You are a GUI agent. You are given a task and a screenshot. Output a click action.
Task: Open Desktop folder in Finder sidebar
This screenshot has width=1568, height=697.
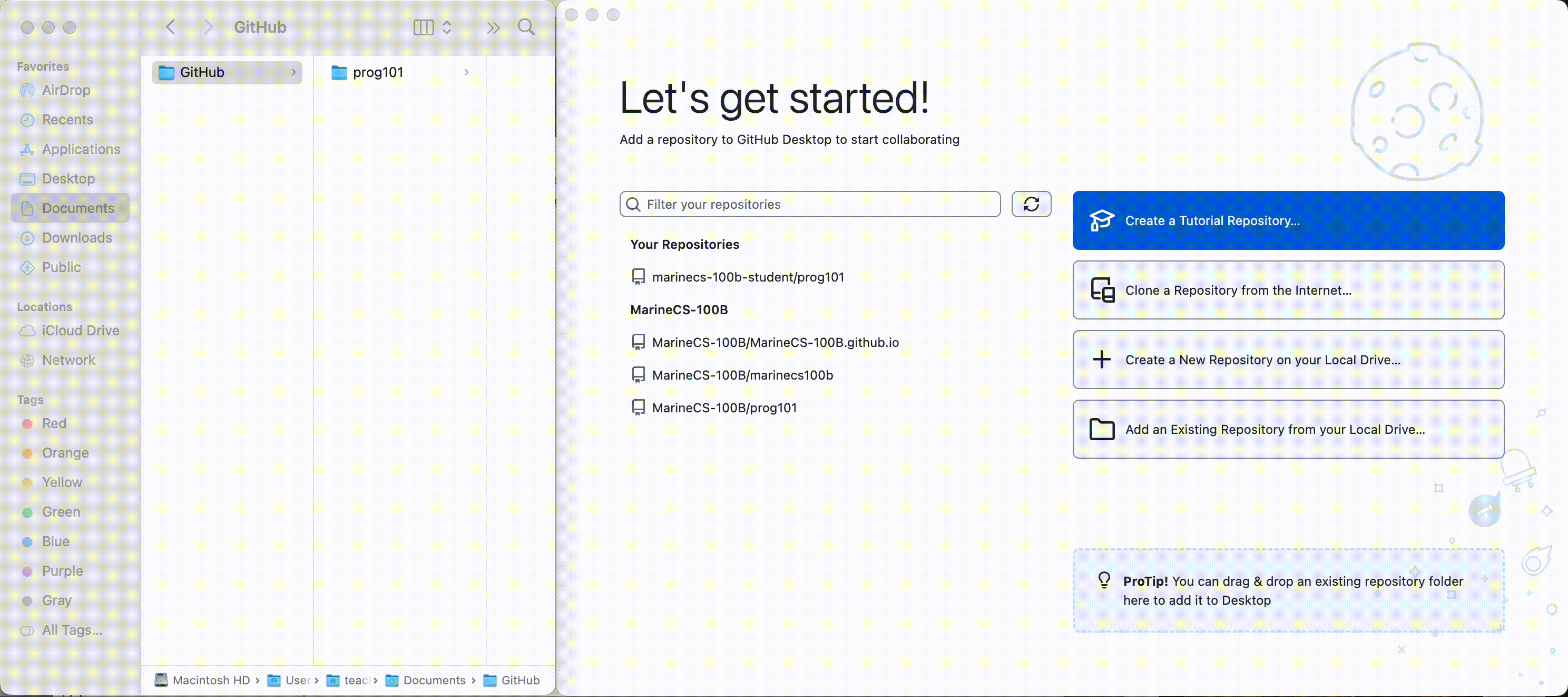click(70, 179)
